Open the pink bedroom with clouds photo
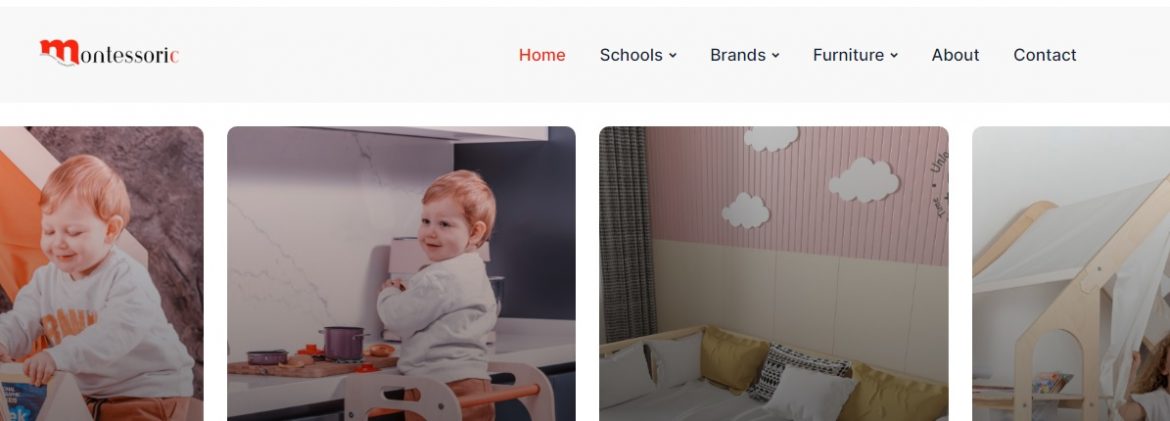 tap(774, 273)
